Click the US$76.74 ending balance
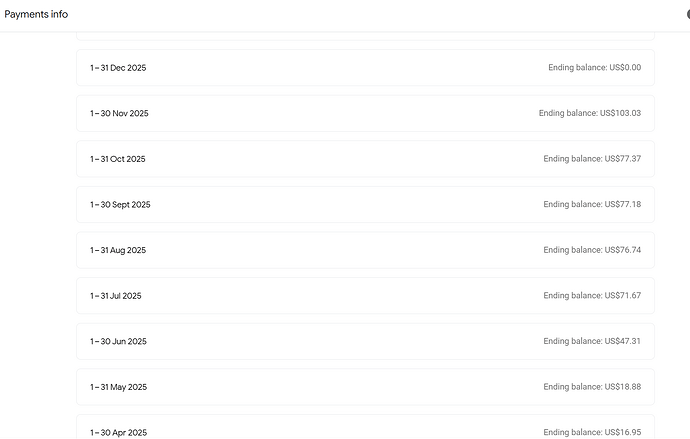Screen dimensions: 690x439 click(592, 250)
